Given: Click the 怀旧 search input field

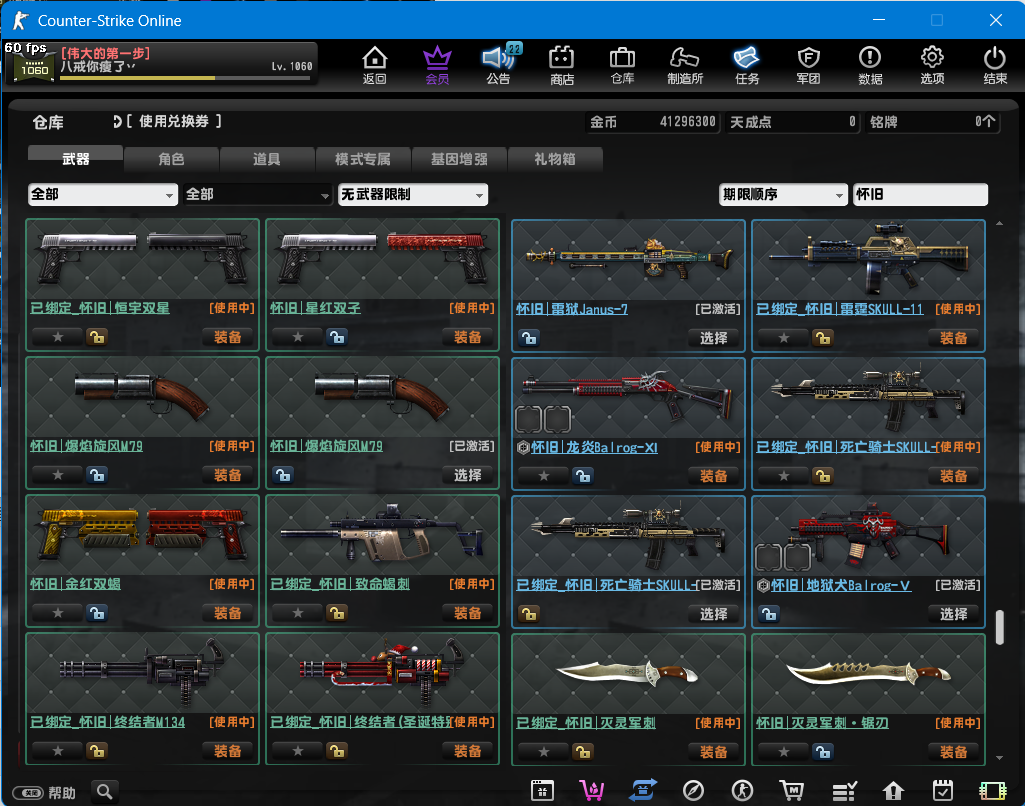Looking at the screenshot, I should 920,194.
